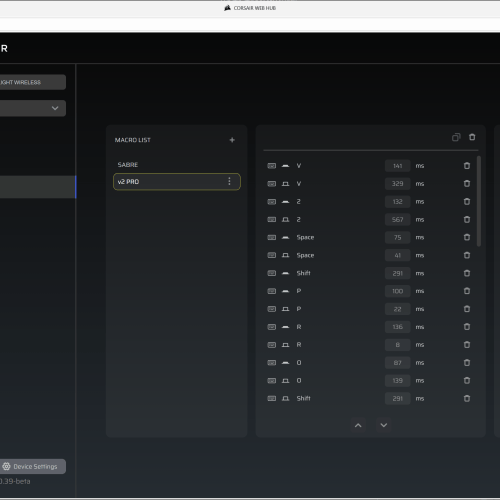Delete the 2 step with 132 ms delay
Screen dimensions: 500x500
(x=467, y=202)
